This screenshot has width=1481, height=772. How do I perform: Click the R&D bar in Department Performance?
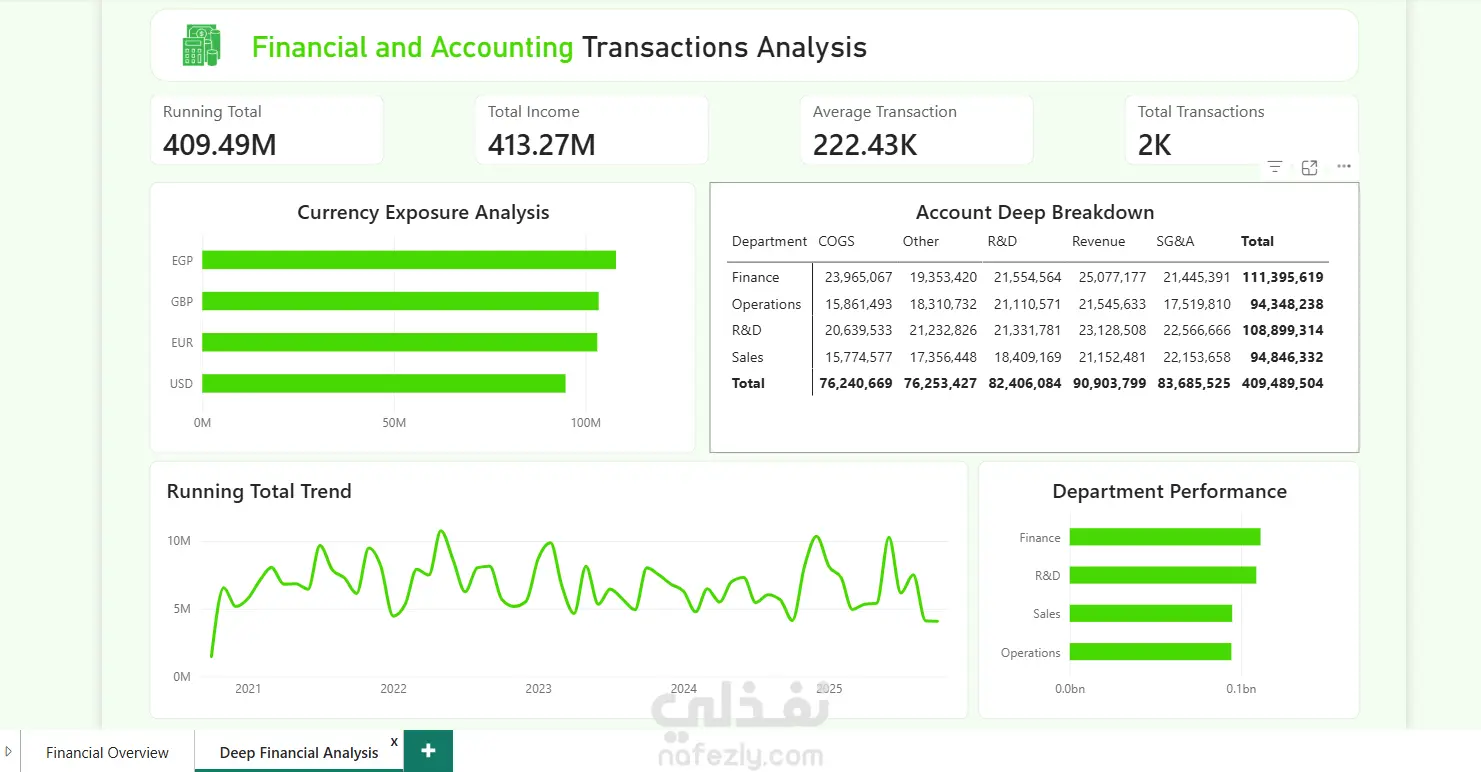(1163, 575)
